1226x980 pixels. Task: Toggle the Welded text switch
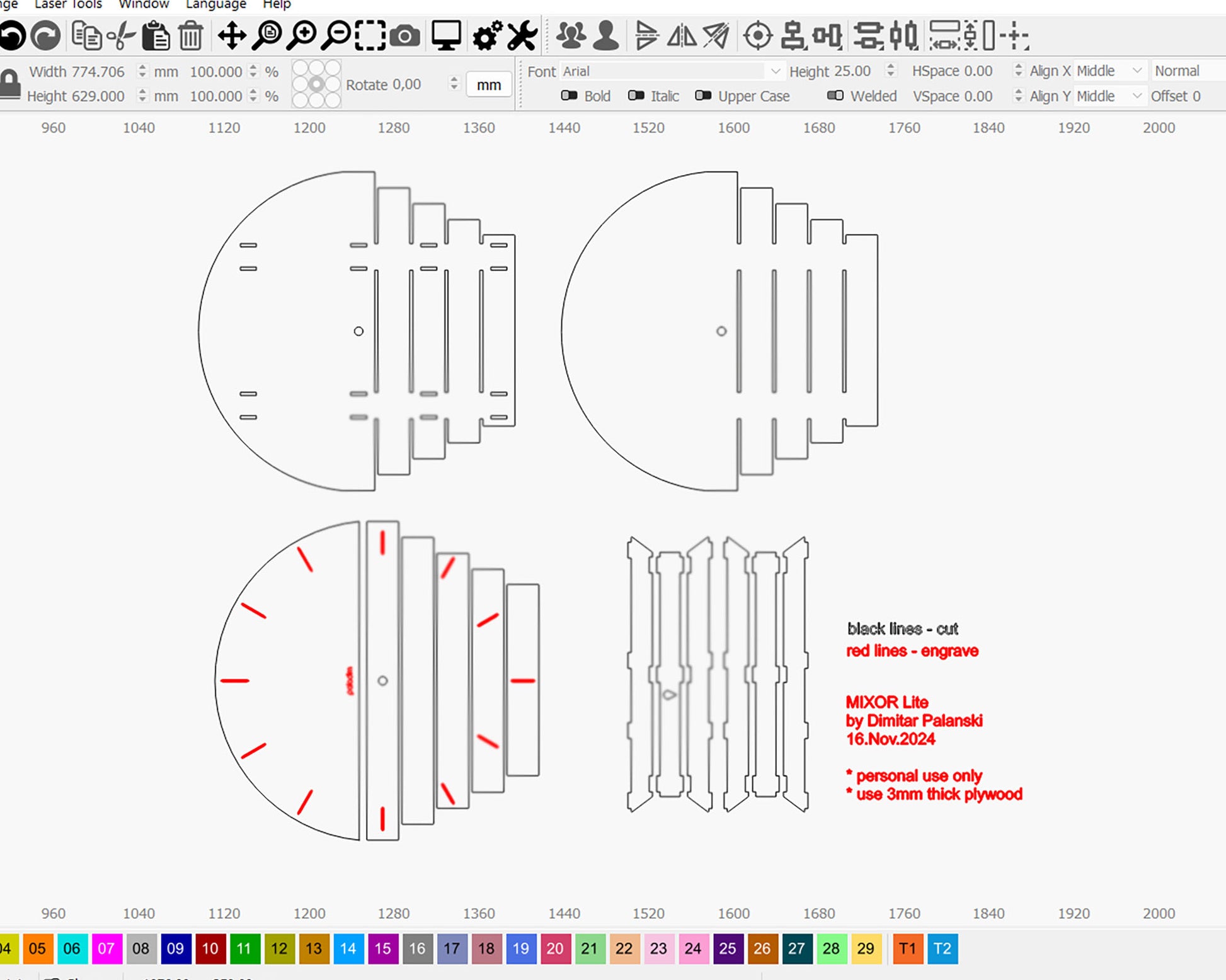835,96
